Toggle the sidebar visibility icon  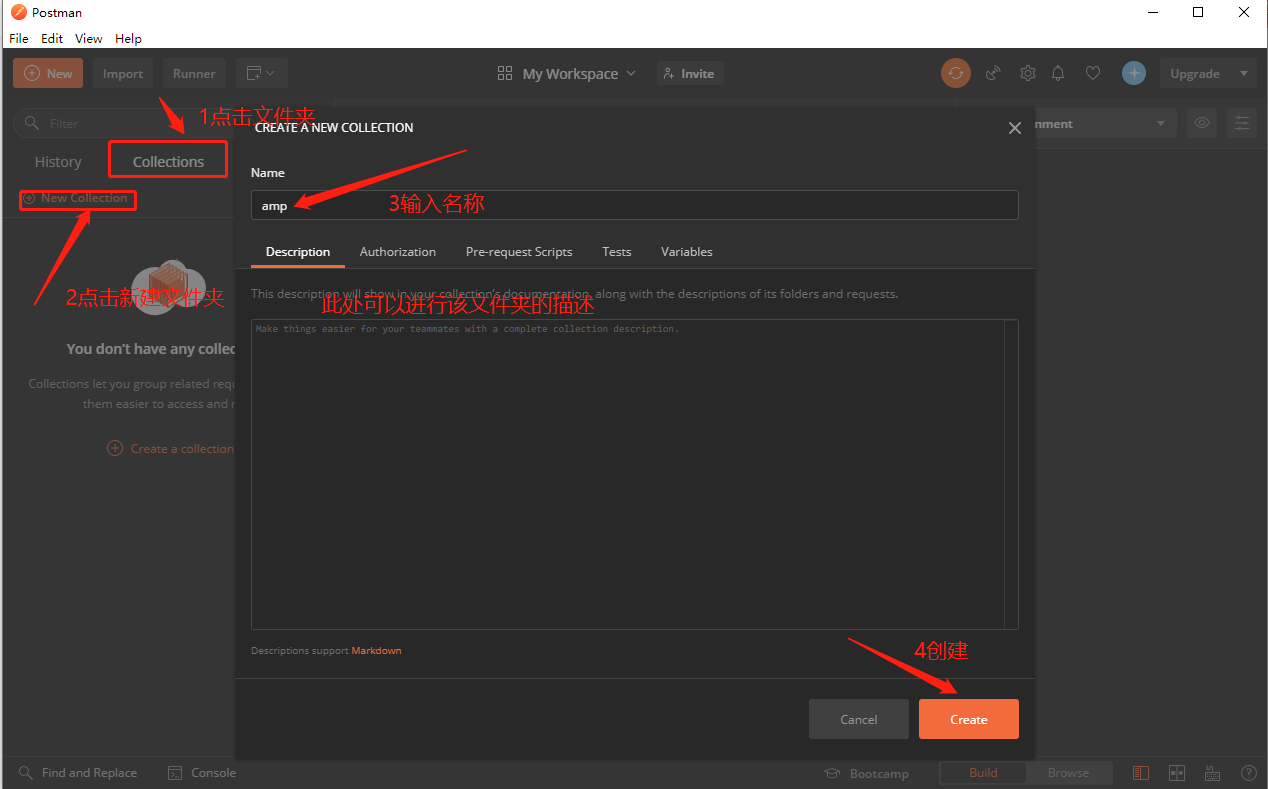click(1141, 773)
